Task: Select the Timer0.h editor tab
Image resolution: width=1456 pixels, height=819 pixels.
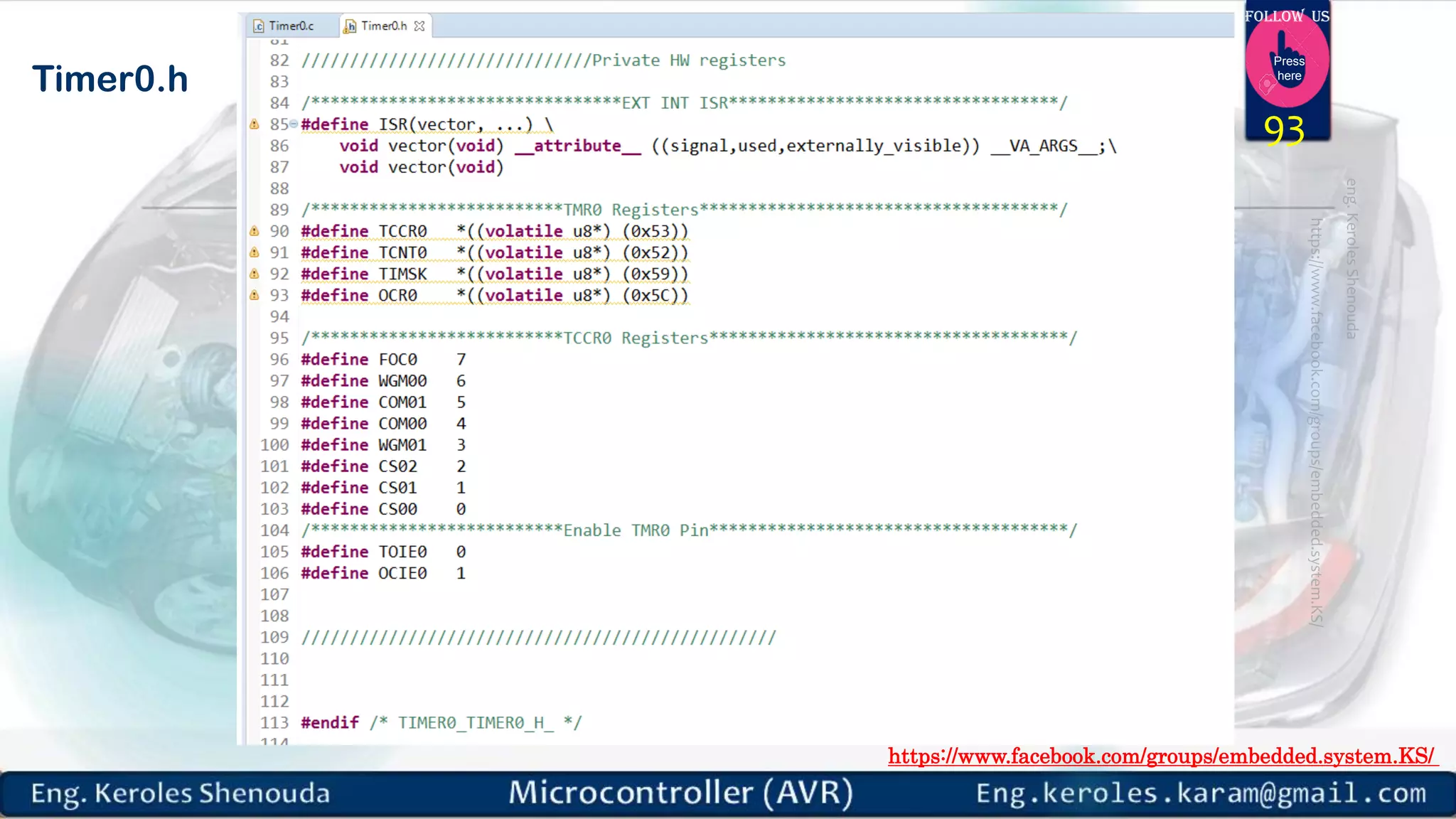Action: (384, 26)
